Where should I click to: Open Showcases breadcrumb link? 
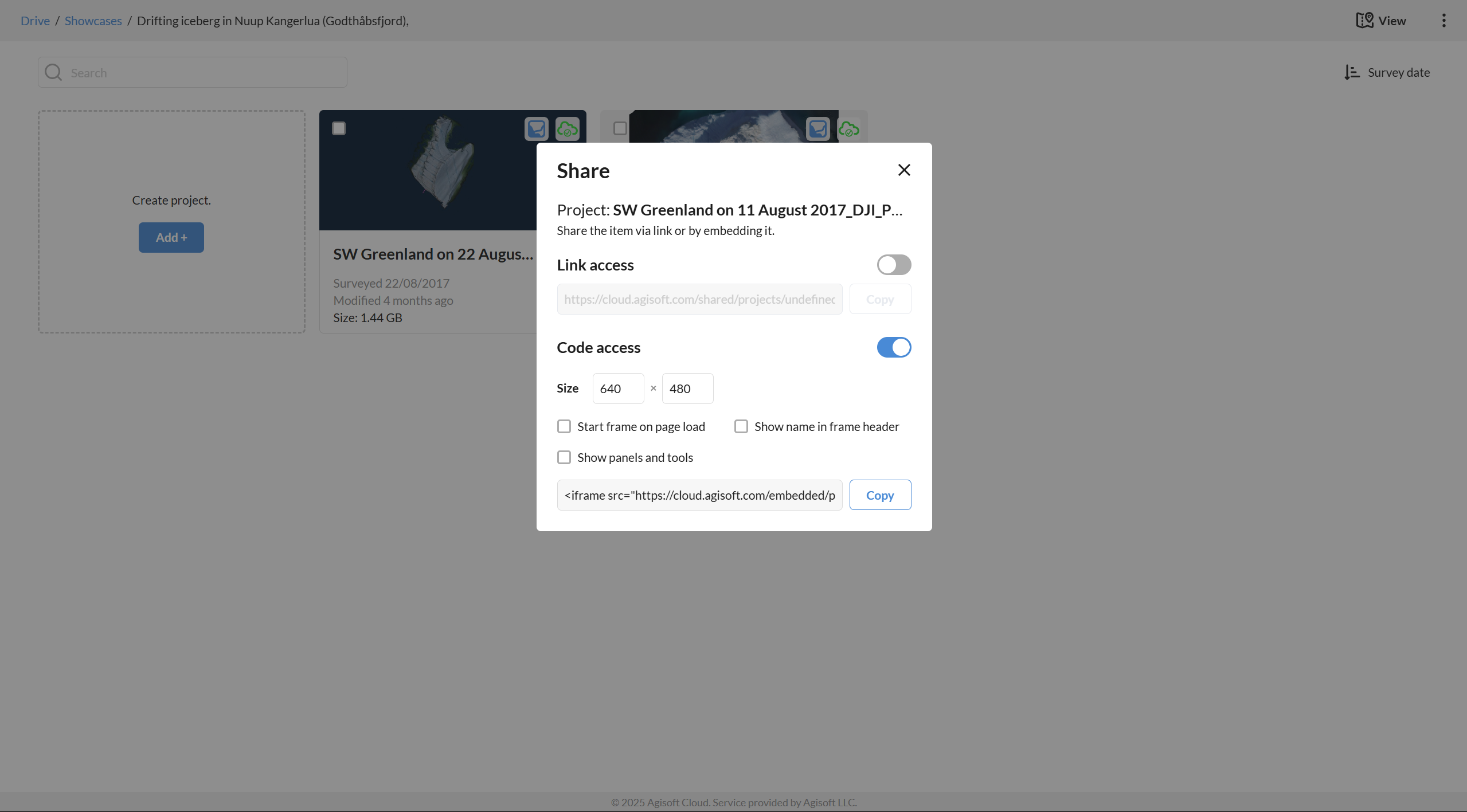[93, 21]
